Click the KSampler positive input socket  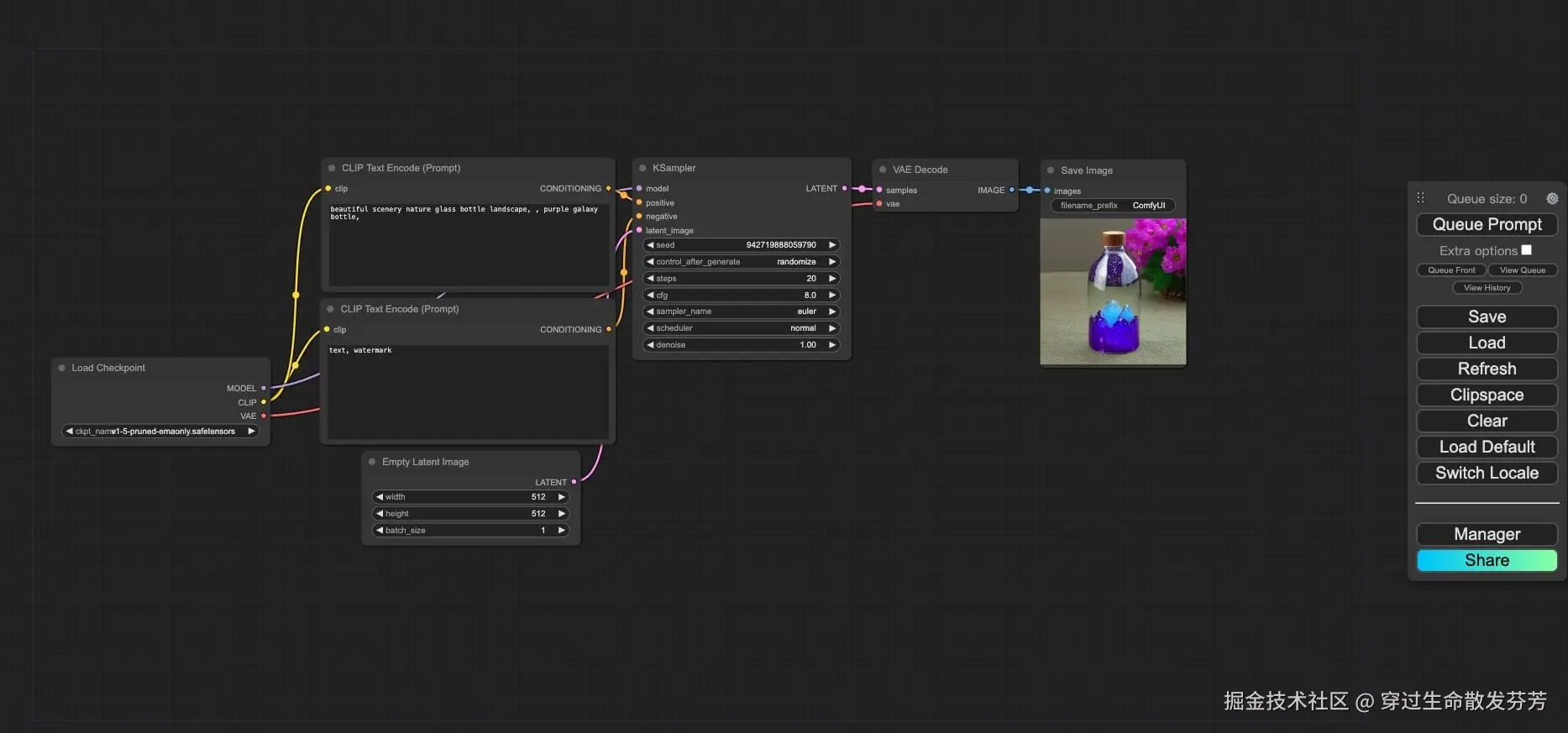pos(639,202)
